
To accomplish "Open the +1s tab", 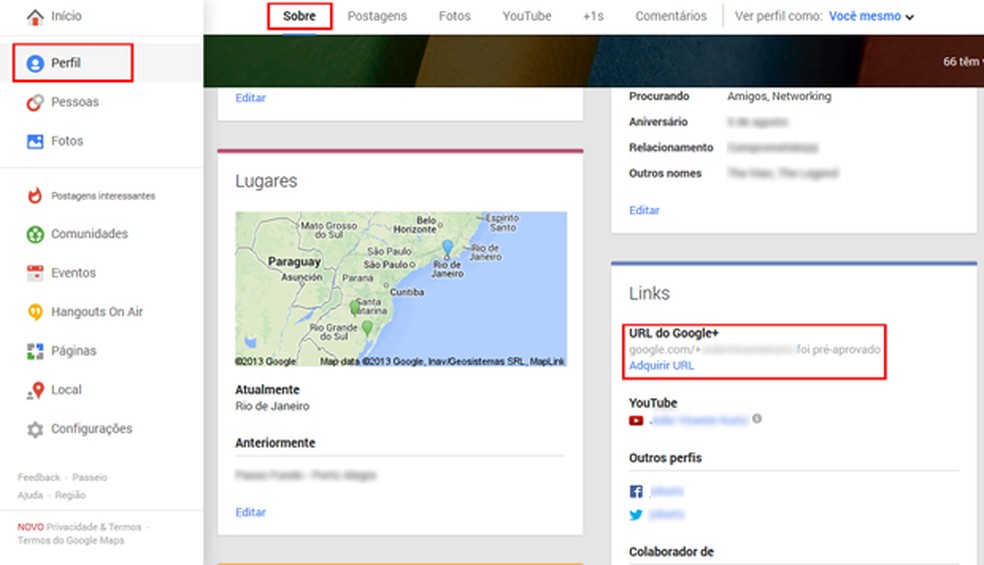I will tap(593, 16).
